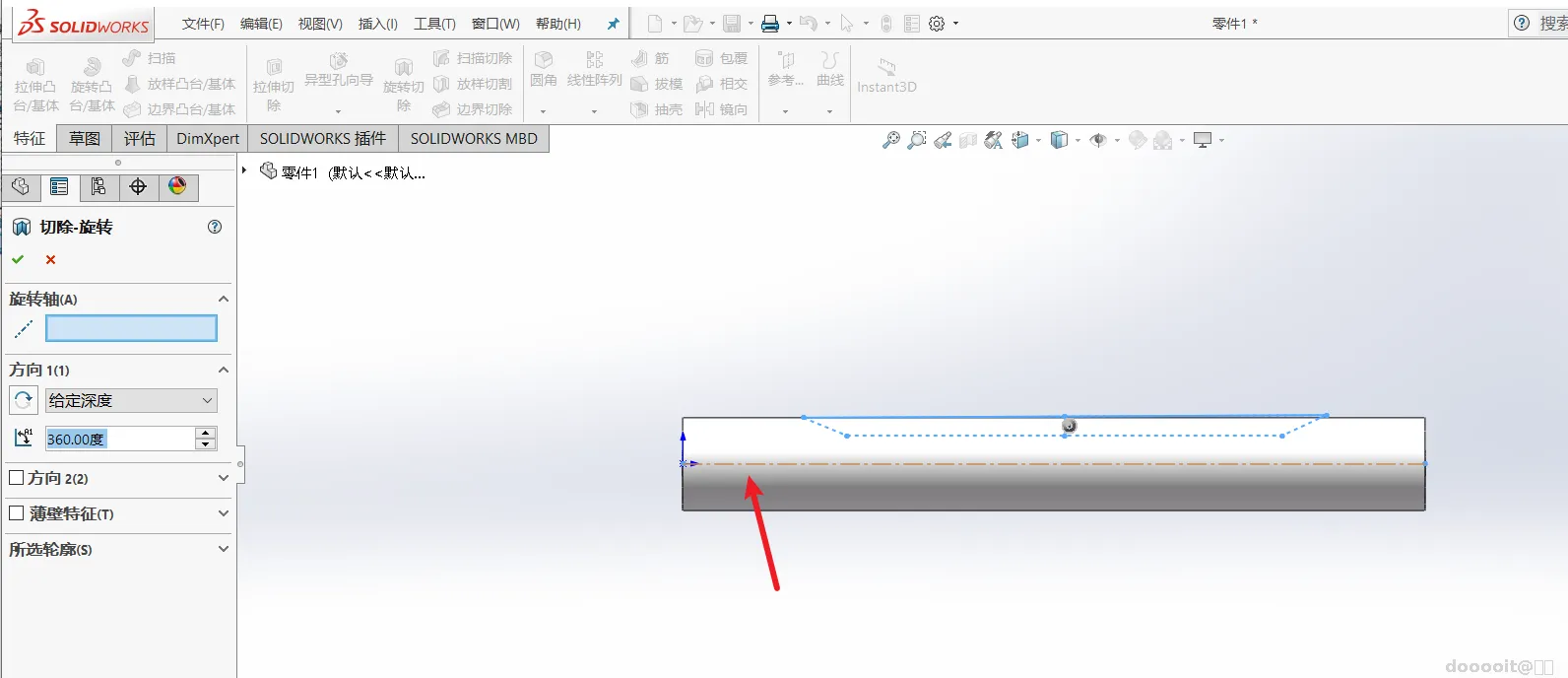Switch to the 草图 tab
The width and height of the screenshot is (1568, 678).
coord(85,139)
